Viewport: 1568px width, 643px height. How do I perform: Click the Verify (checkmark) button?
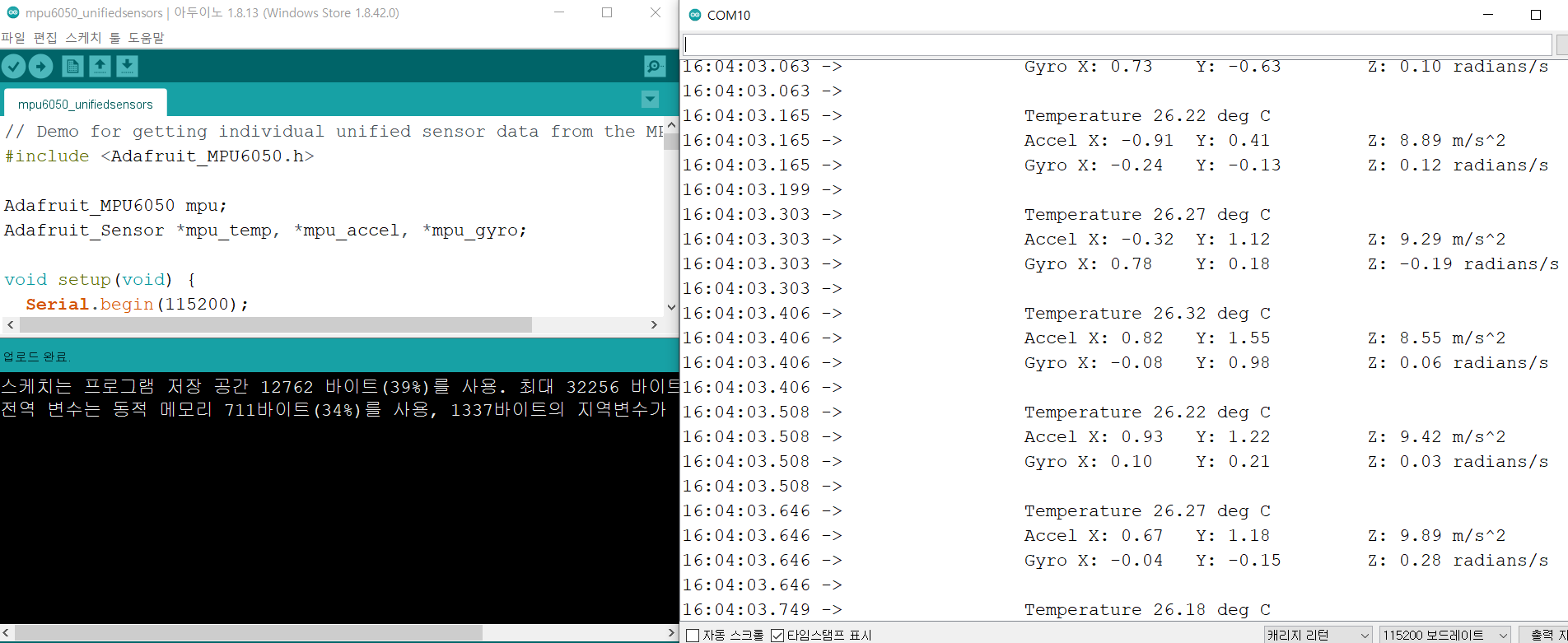(x=14, y=66)
